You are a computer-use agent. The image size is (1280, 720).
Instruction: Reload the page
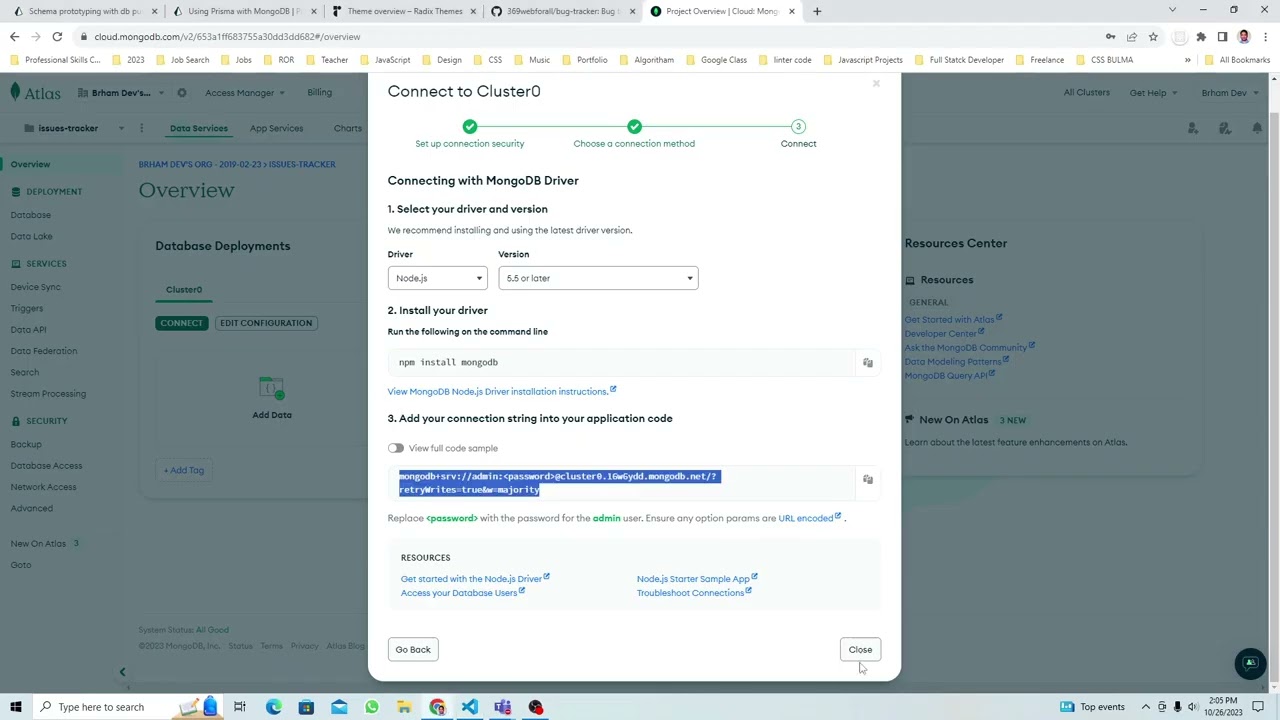click(57, 37)
